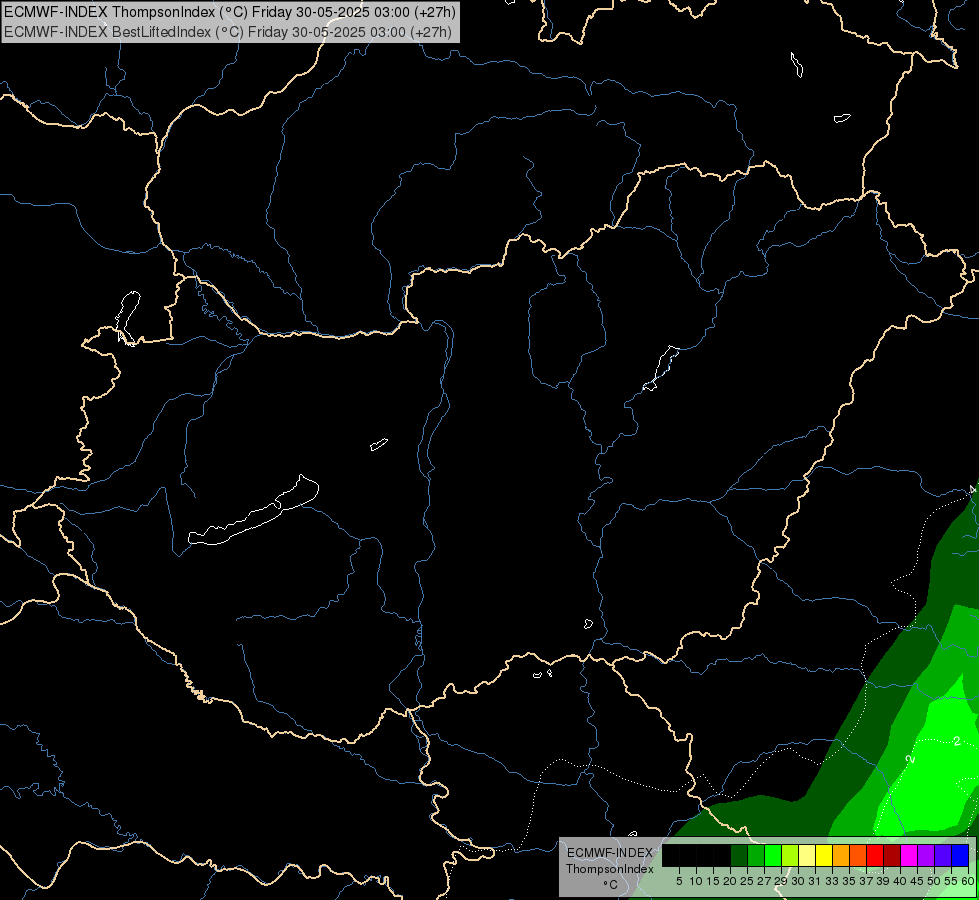Select the blue 55-60 legend swatch
The height and width of the screenshot is (900, 979).
point(960,855)
